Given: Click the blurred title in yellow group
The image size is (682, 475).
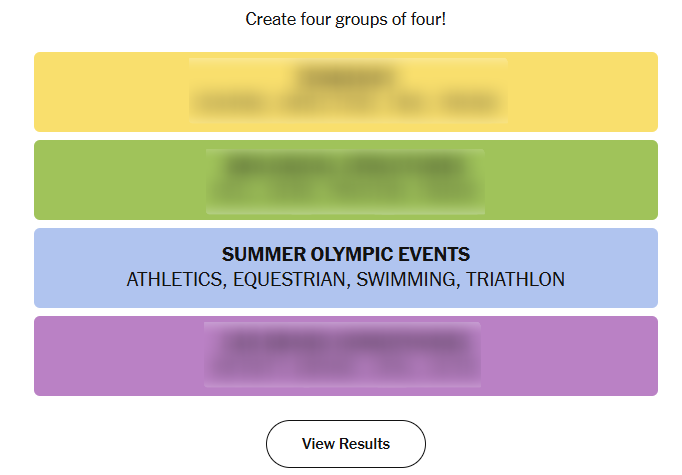Looking at the screenshot, I should click(x=346, y=78).
